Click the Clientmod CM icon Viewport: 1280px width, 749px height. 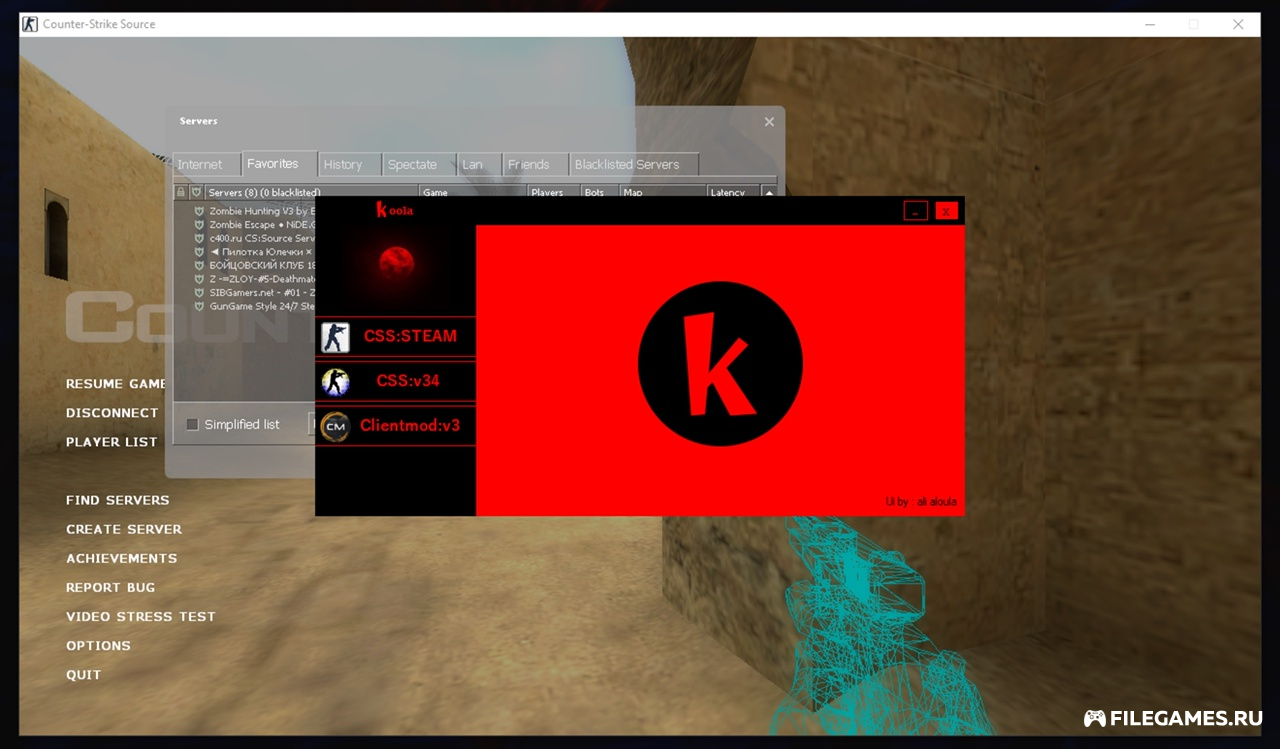point(335,426)
